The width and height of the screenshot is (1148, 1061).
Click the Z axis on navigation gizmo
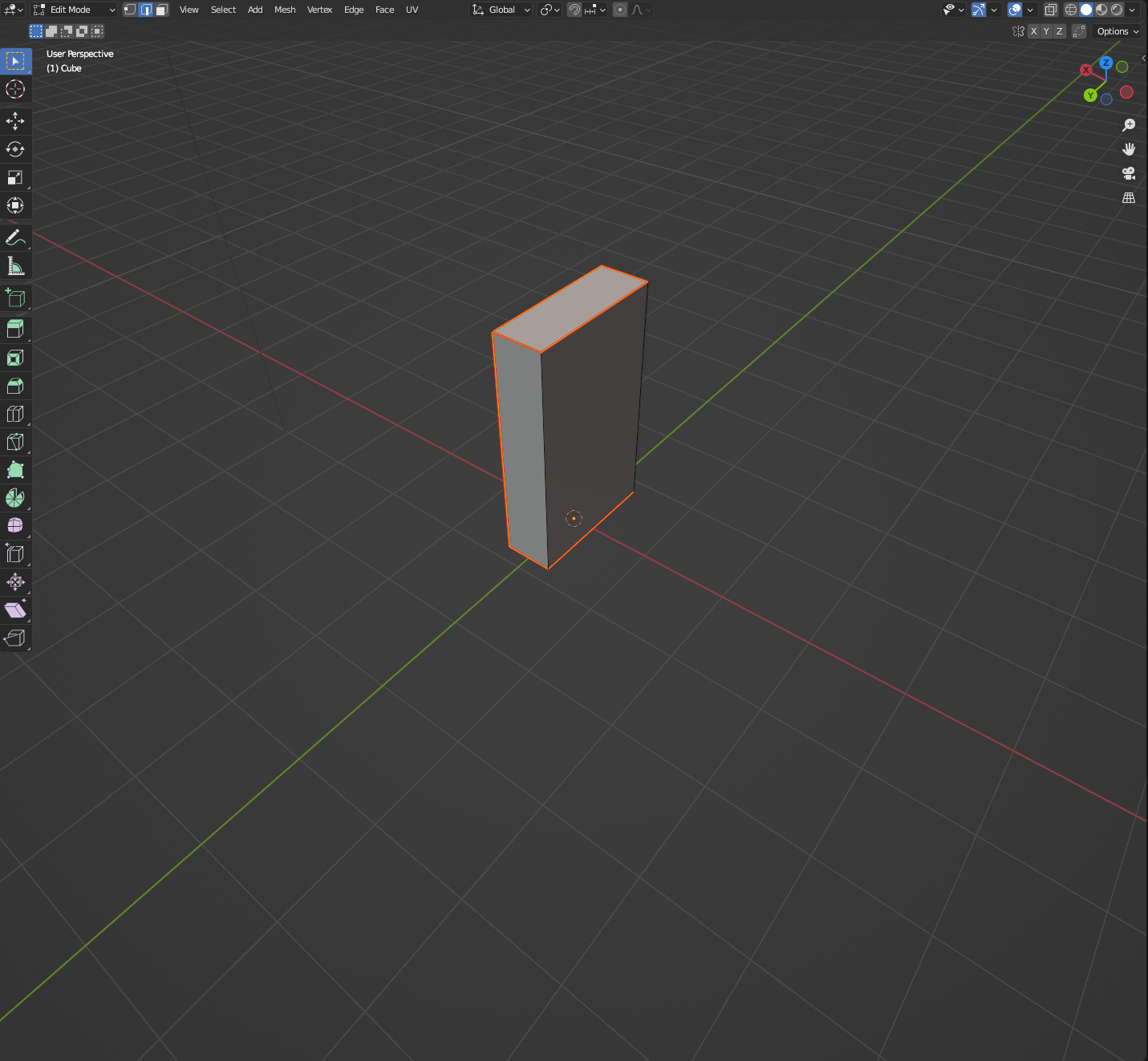tap(1106, 63)
